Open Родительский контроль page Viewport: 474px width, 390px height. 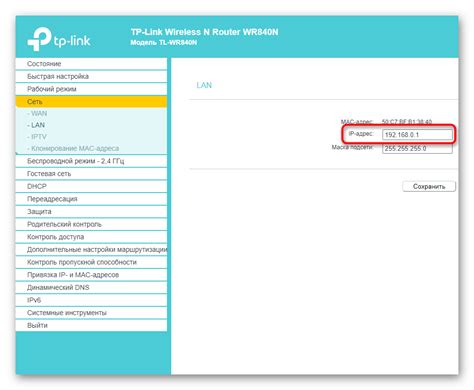point(91,224)
